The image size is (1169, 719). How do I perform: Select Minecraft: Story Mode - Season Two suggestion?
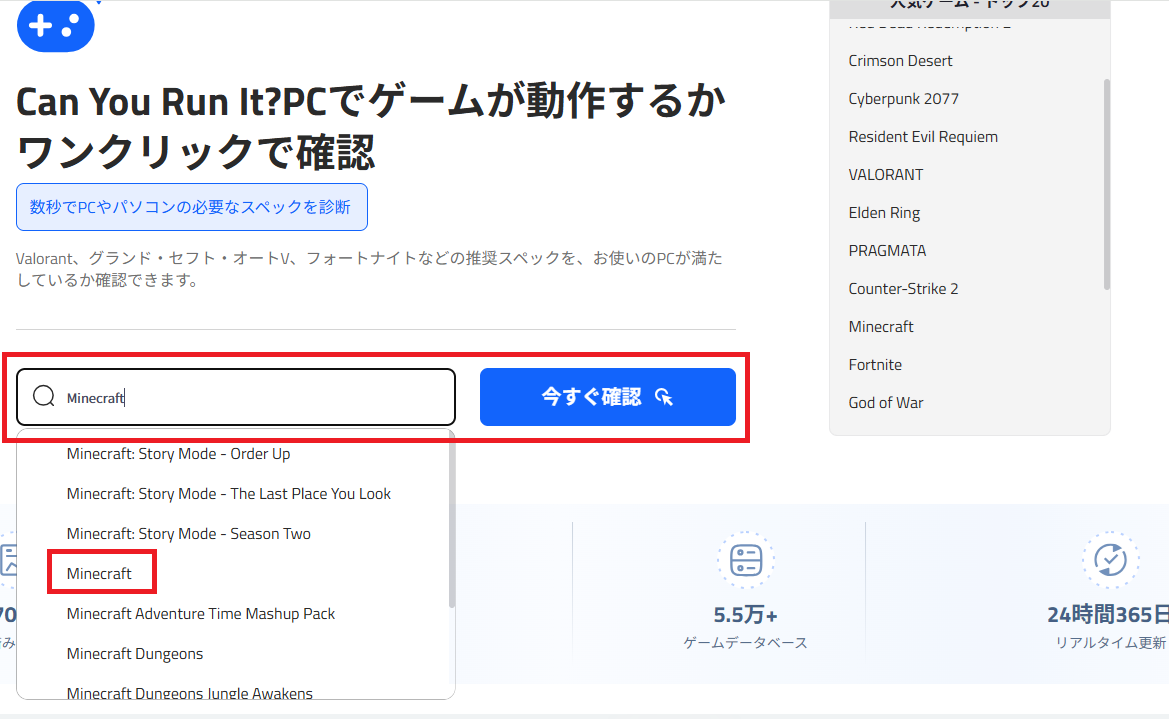point(189,533)
